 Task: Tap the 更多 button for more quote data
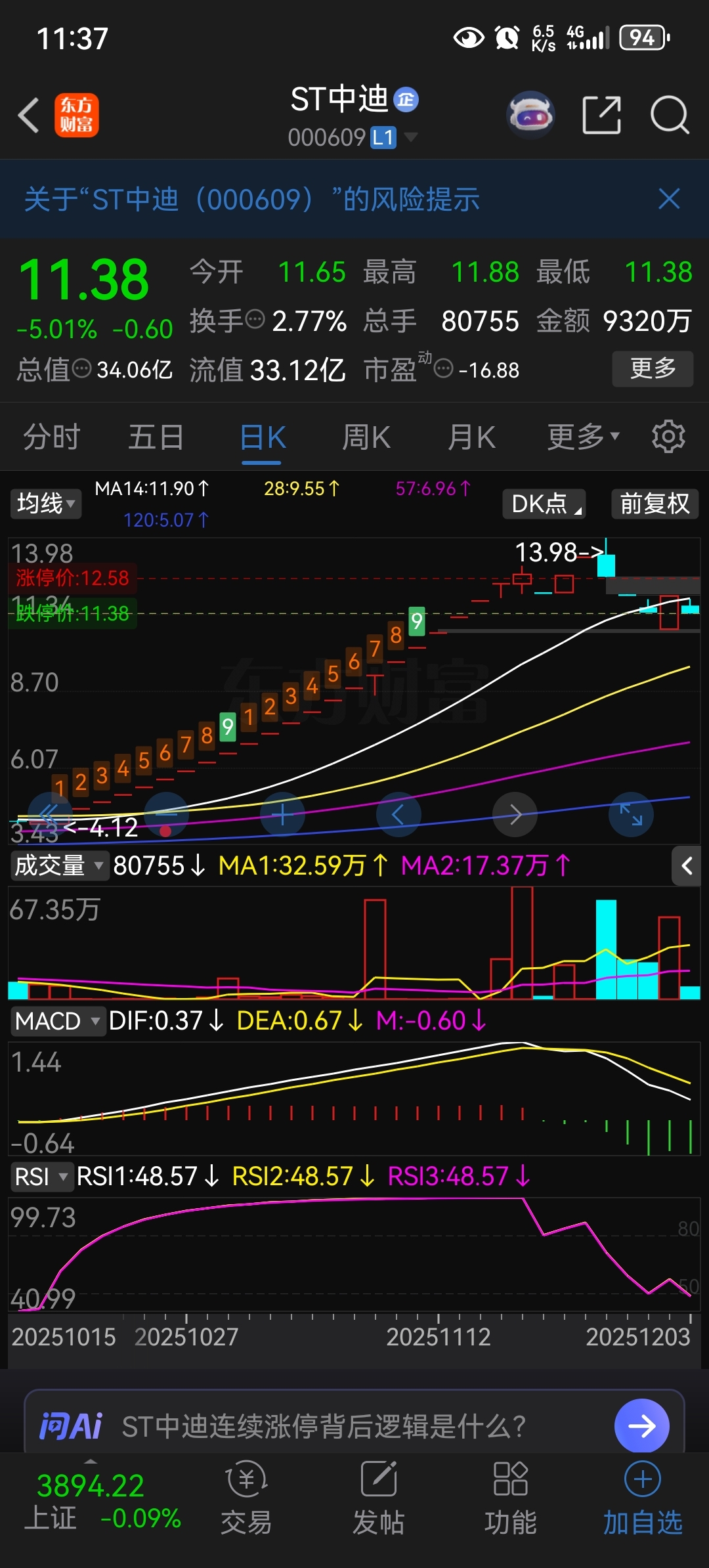pos(653,368)
